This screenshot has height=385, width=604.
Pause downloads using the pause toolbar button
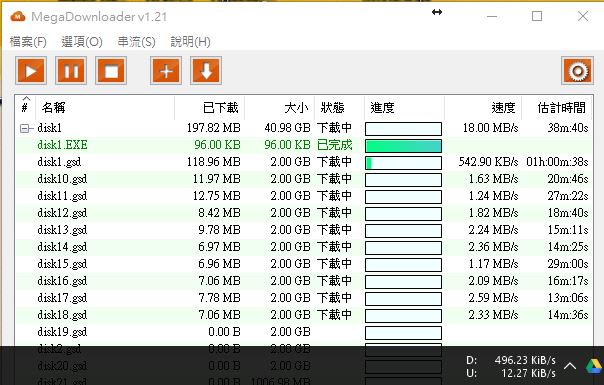click(71, 71)
